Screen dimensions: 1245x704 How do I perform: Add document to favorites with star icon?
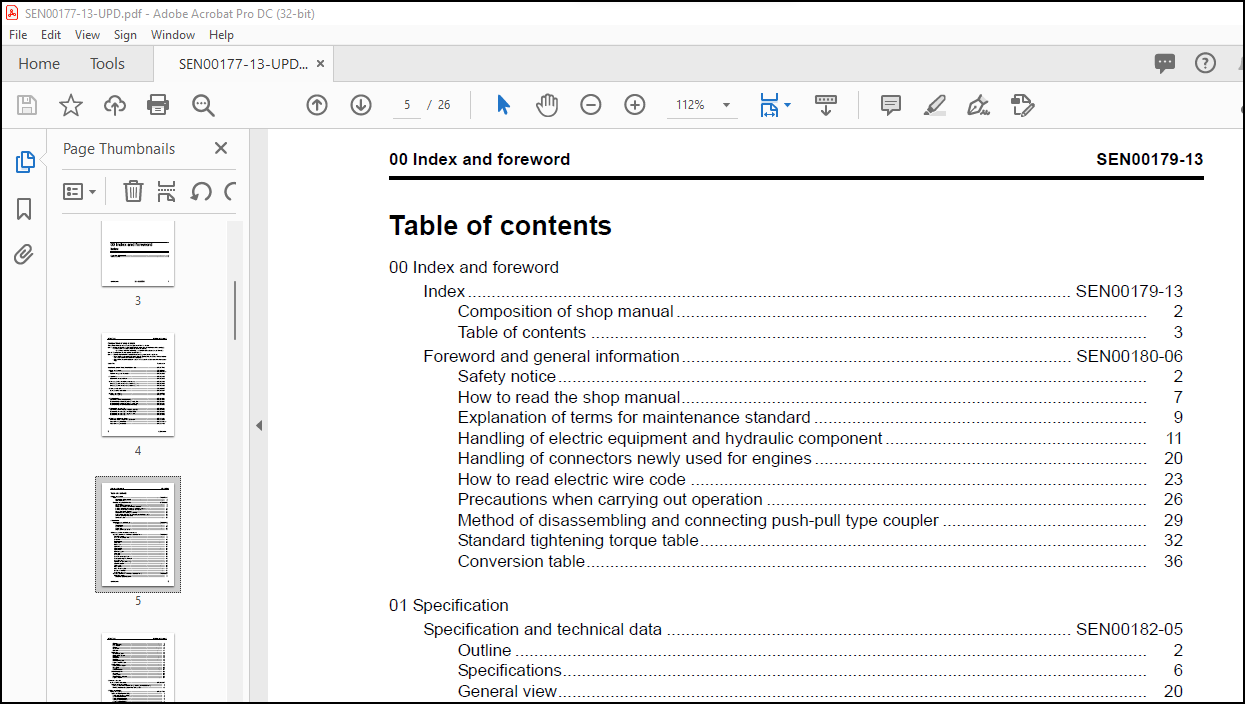(x=71, y=105)
